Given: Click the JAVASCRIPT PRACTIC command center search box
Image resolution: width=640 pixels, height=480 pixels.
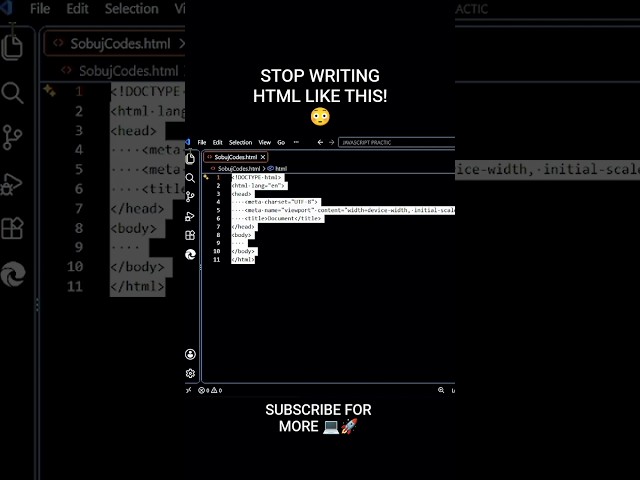Looking at the screenshot, I should 396,142.
